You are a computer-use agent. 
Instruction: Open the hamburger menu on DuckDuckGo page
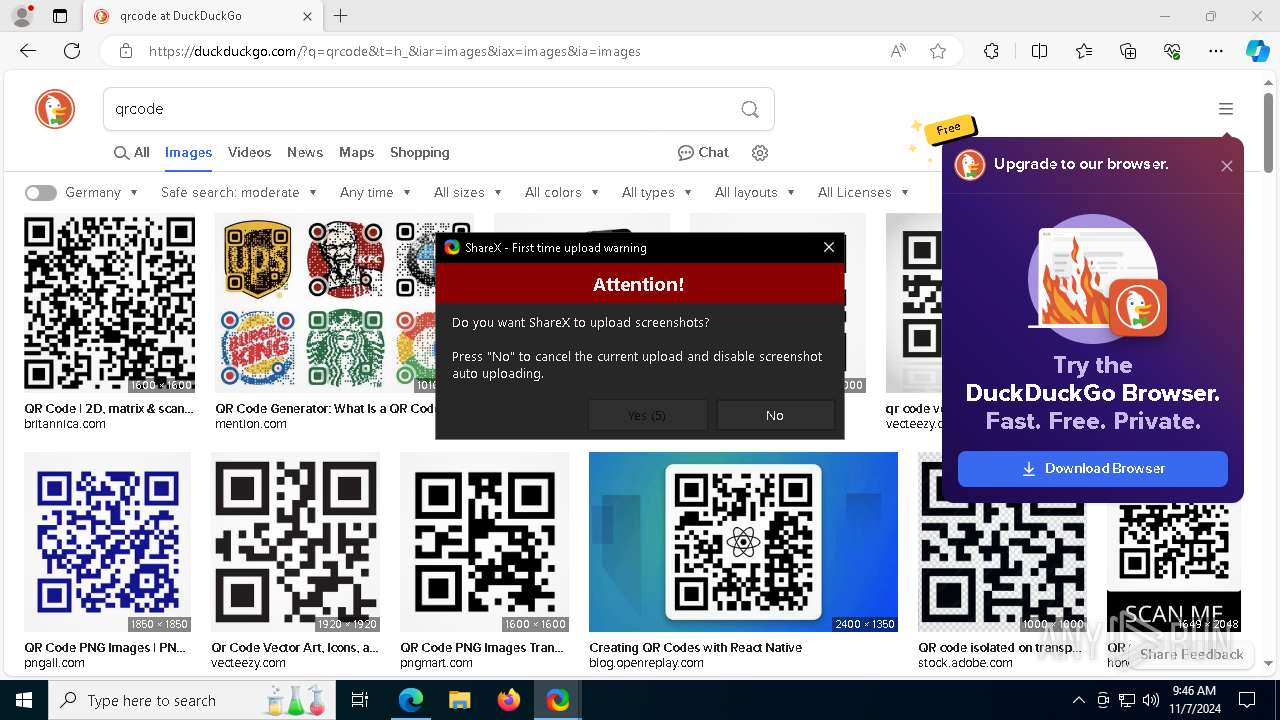coord(1226,109)
